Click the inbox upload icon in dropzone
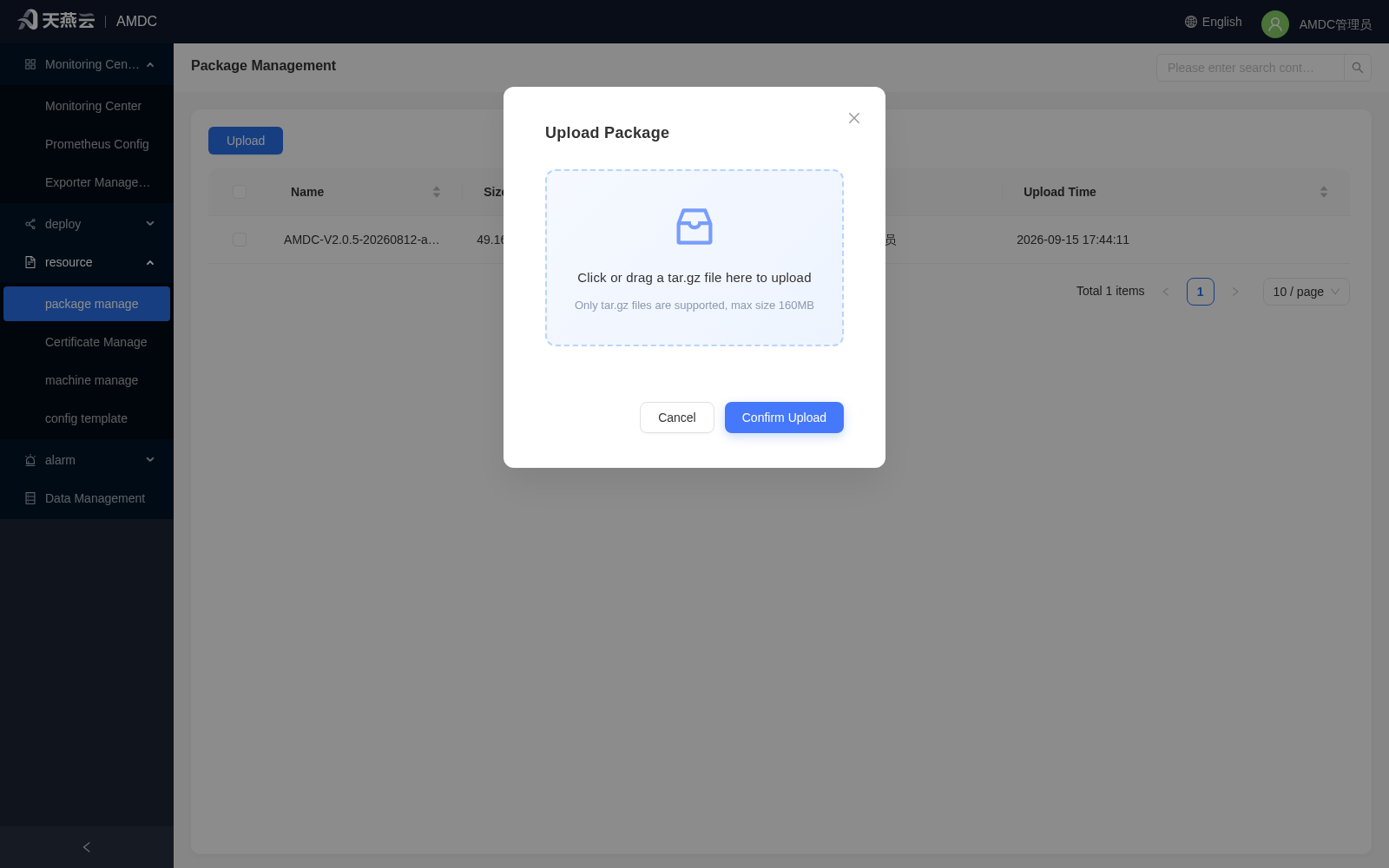This screenshot has width=1389, height=868. tap(694, 227)
